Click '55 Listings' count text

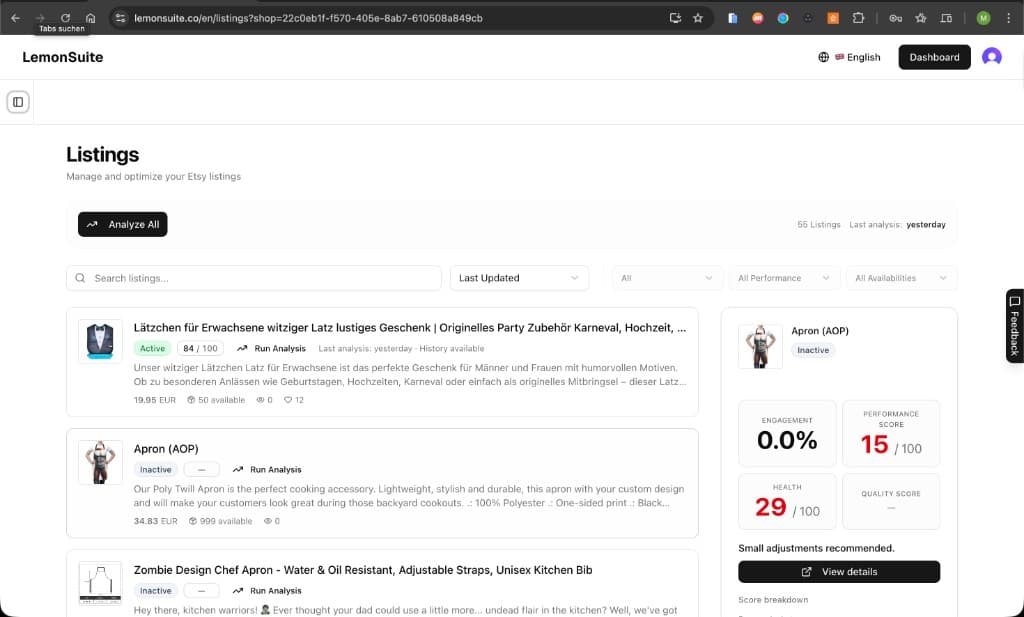point(819,225)
